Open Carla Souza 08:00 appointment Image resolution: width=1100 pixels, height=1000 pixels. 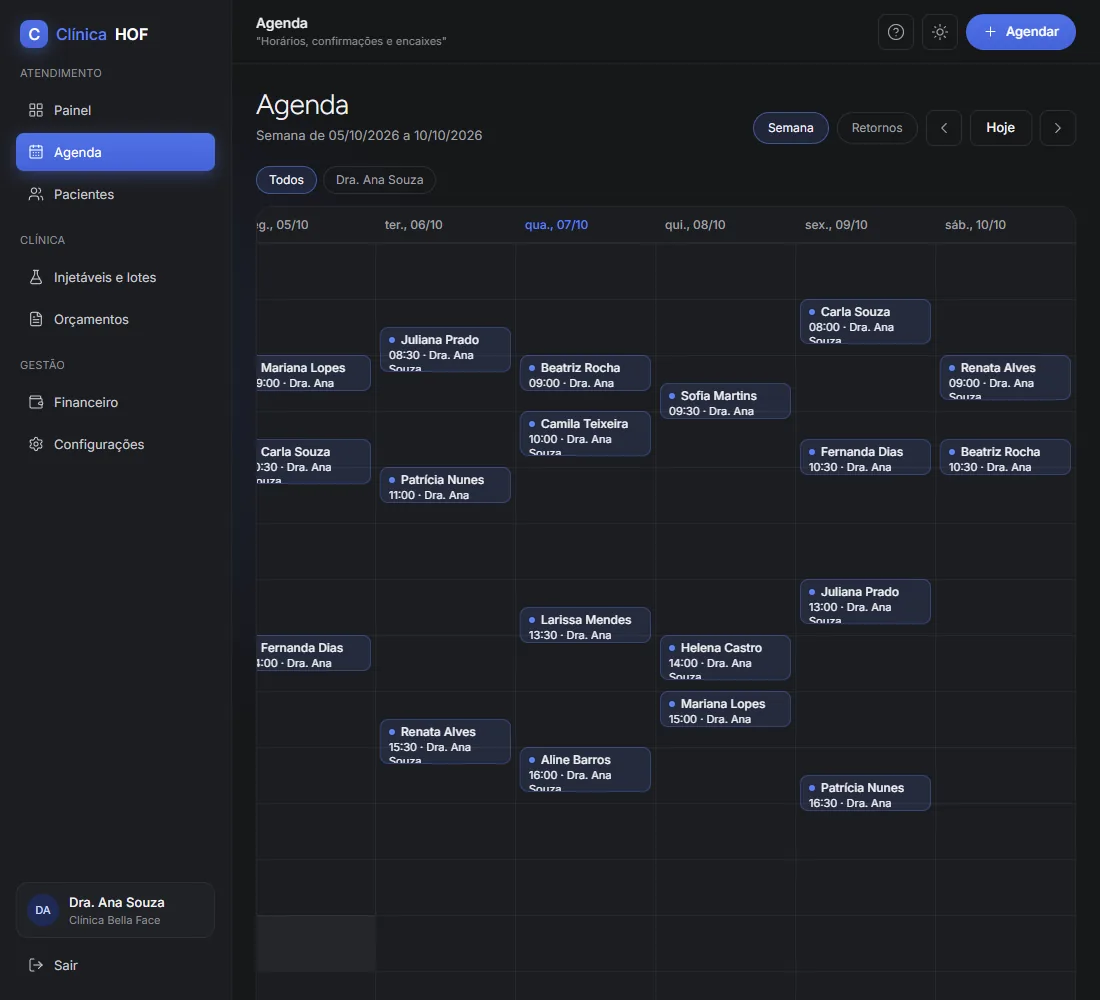click(866, 321)
